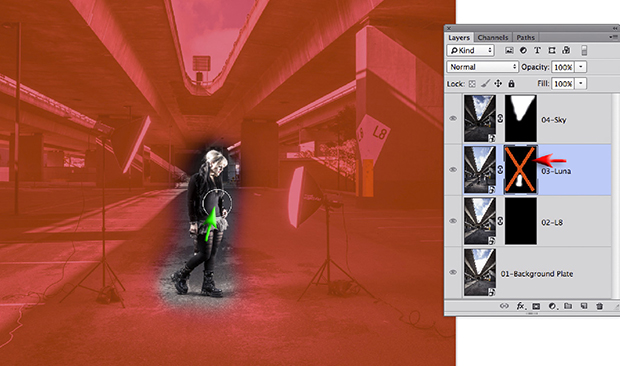Hide the 04-Sky layer
Image resolution: width=620 pixels, height=366 pixels.
click(453, 118)
